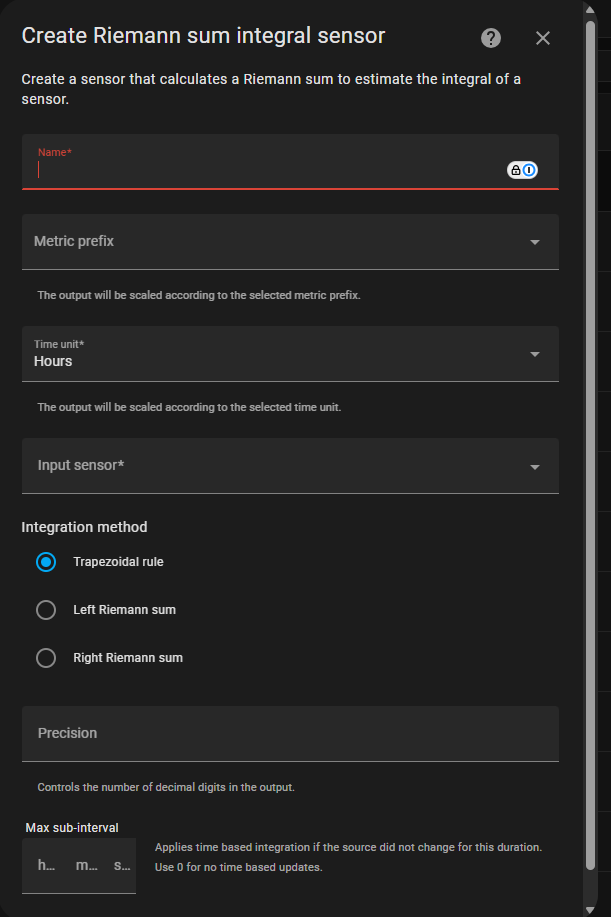
Task: Click the seconds box under Max sub-interval
Action: 121,866
